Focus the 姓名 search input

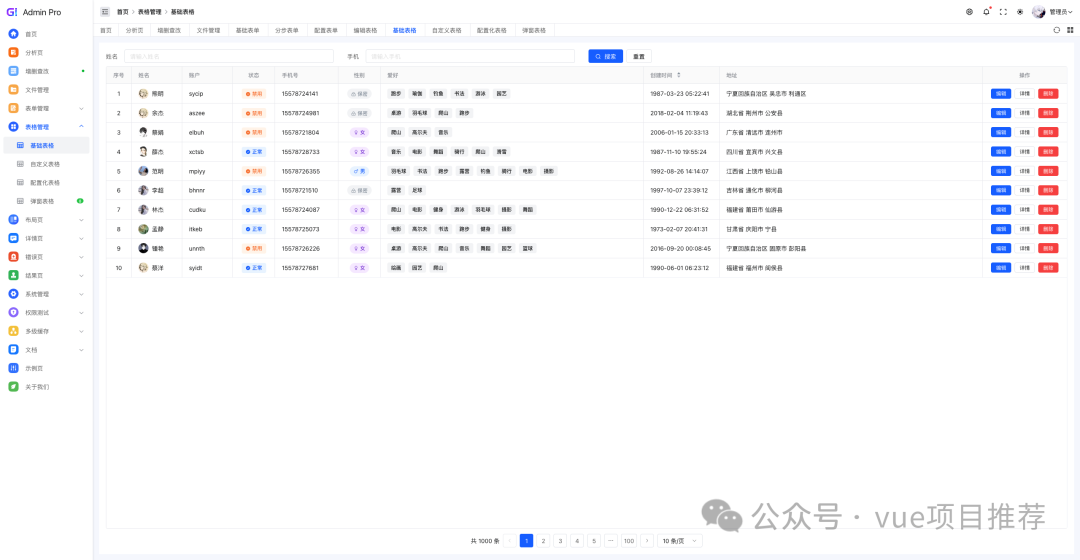point(229,56)
